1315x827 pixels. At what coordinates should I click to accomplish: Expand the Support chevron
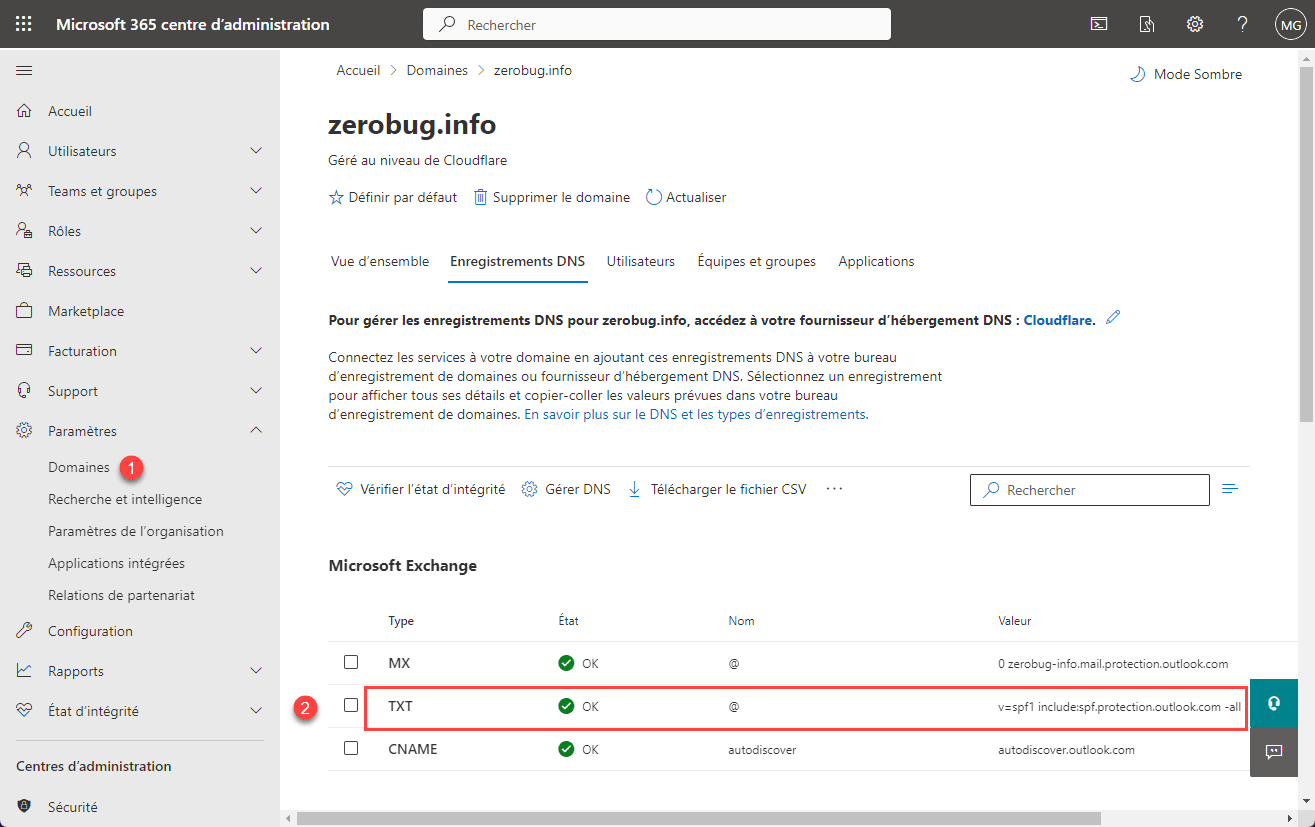point(256,391)
